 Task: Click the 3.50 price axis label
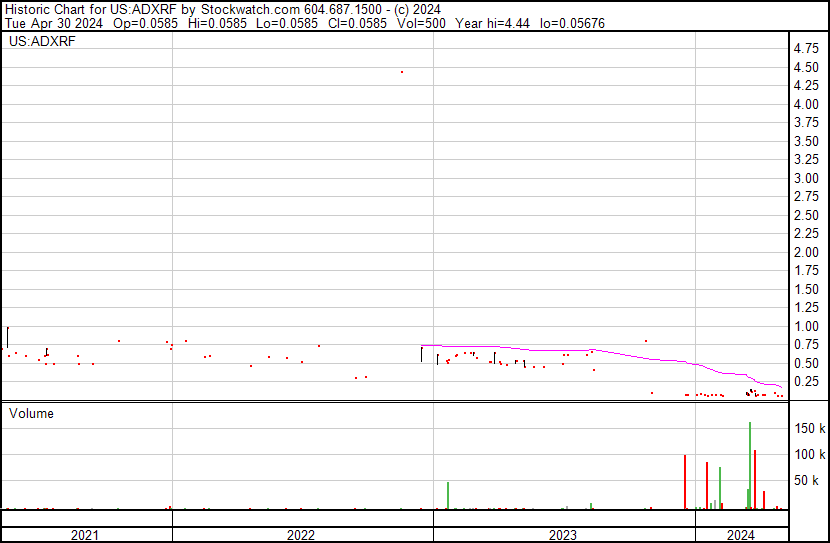click(x=806, y=141)
